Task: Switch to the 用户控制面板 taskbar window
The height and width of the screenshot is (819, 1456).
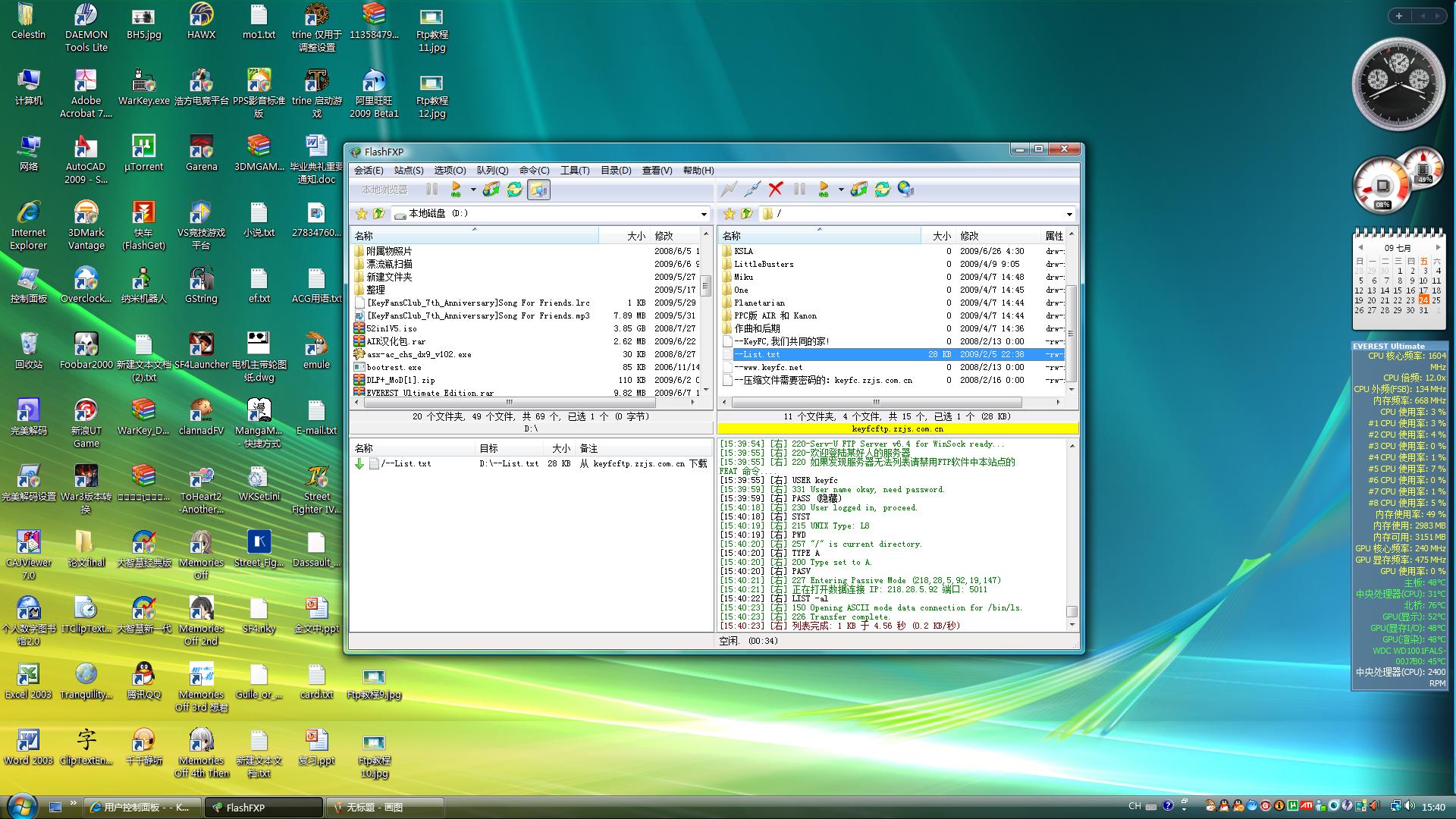Action: [143, 808]
